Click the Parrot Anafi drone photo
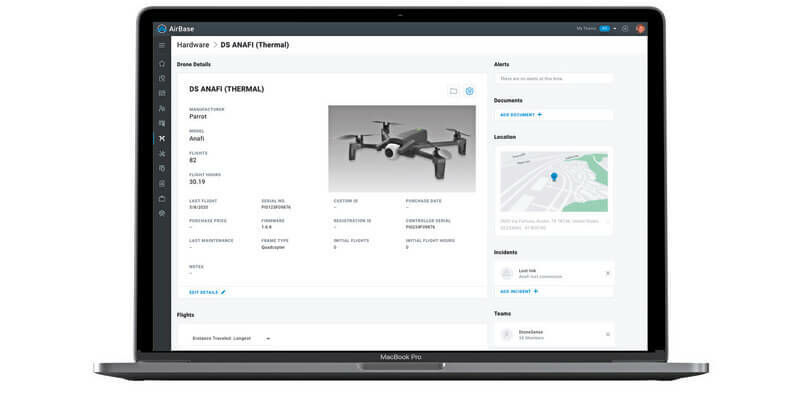The width and height of the screenshot is (800, 400). 402,148
